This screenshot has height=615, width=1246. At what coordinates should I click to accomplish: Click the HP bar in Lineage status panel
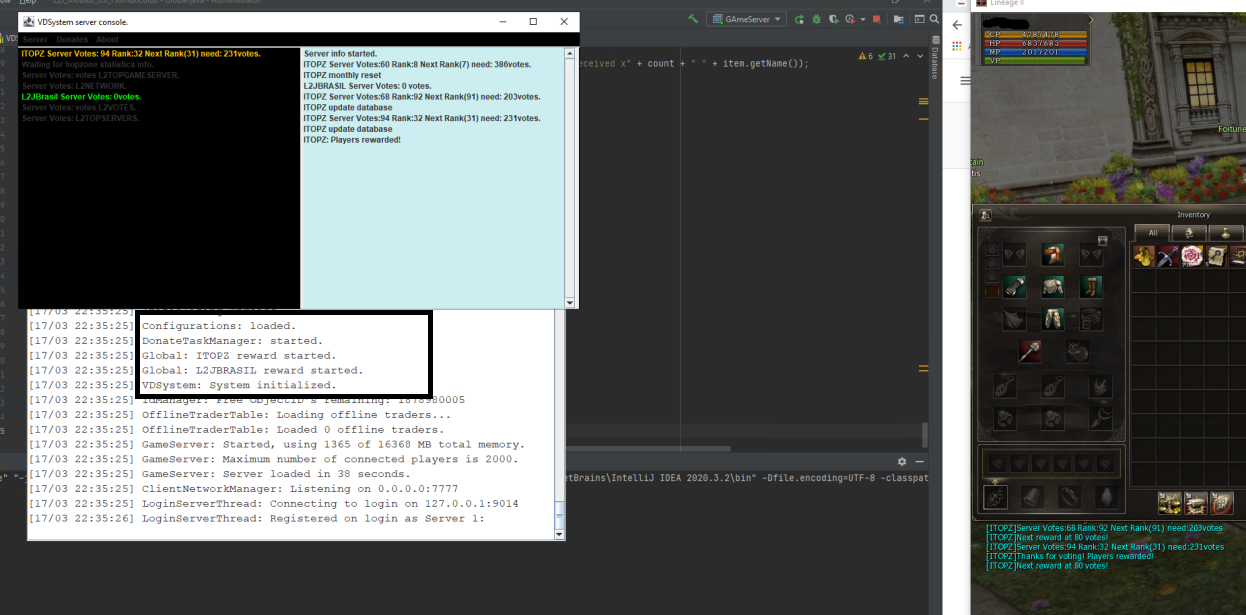coord(1035,43)
